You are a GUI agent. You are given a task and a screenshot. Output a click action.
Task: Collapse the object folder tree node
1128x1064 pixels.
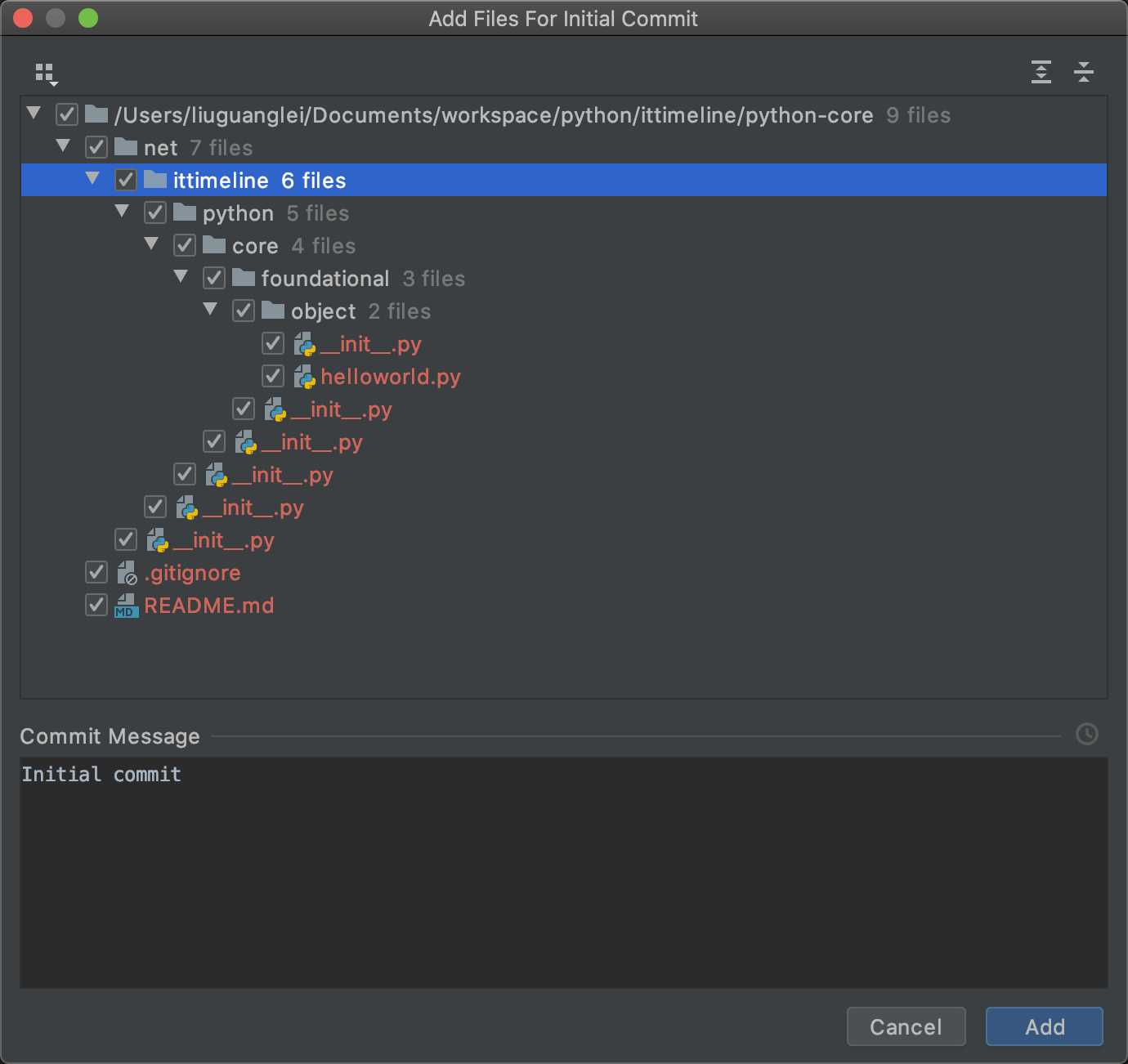210,309
